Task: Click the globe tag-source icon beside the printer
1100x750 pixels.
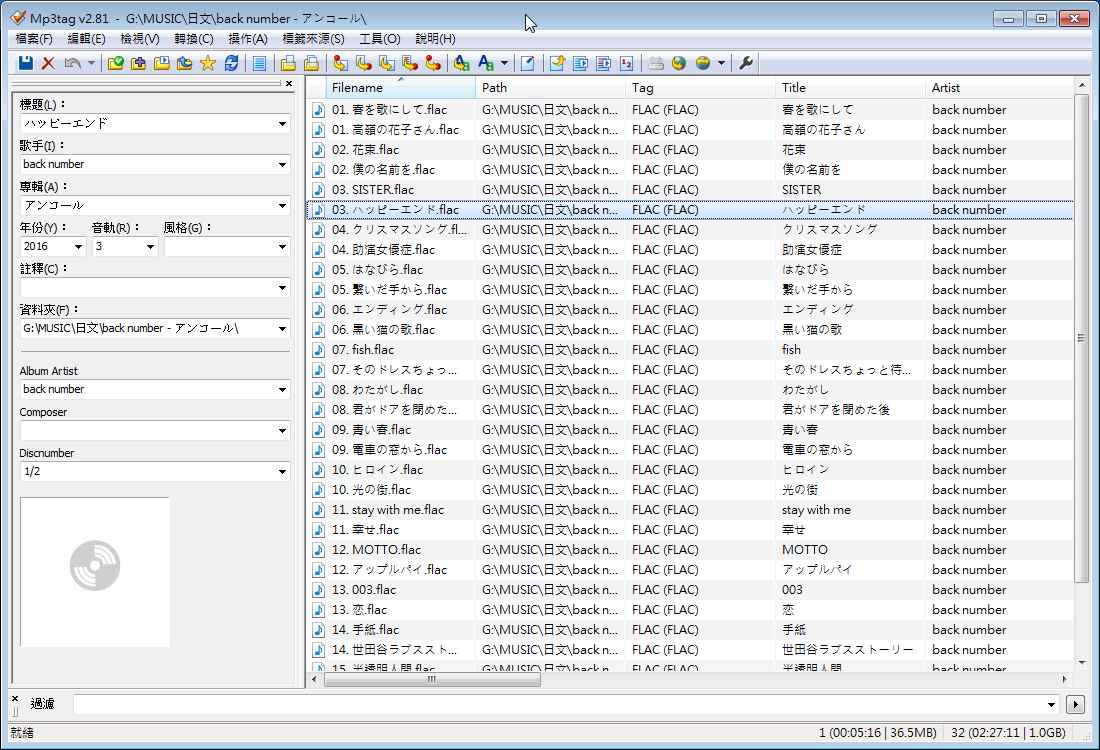Action: coord(678,63)
